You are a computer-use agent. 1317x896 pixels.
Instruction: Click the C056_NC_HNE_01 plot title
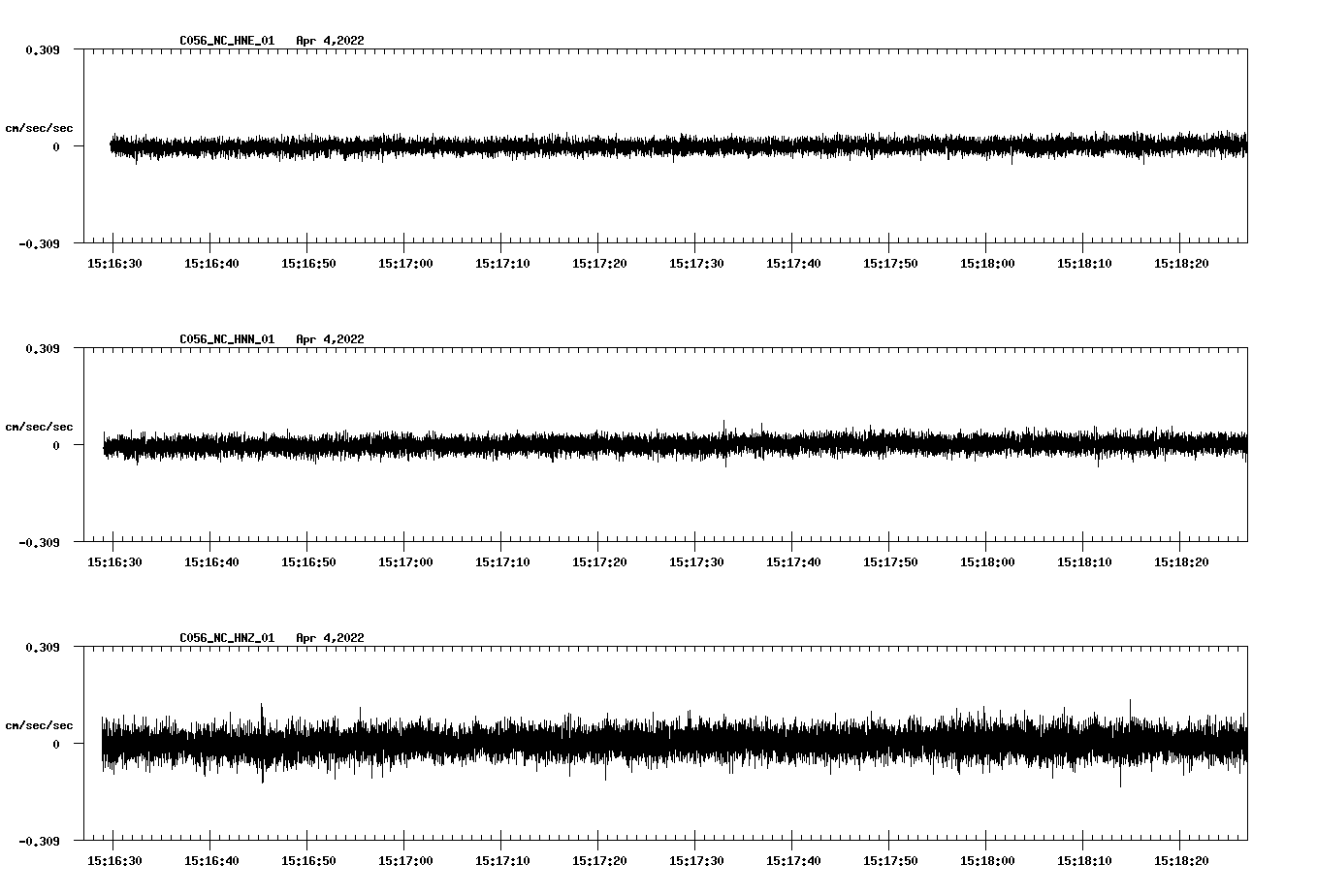click(x=227, y=41)
